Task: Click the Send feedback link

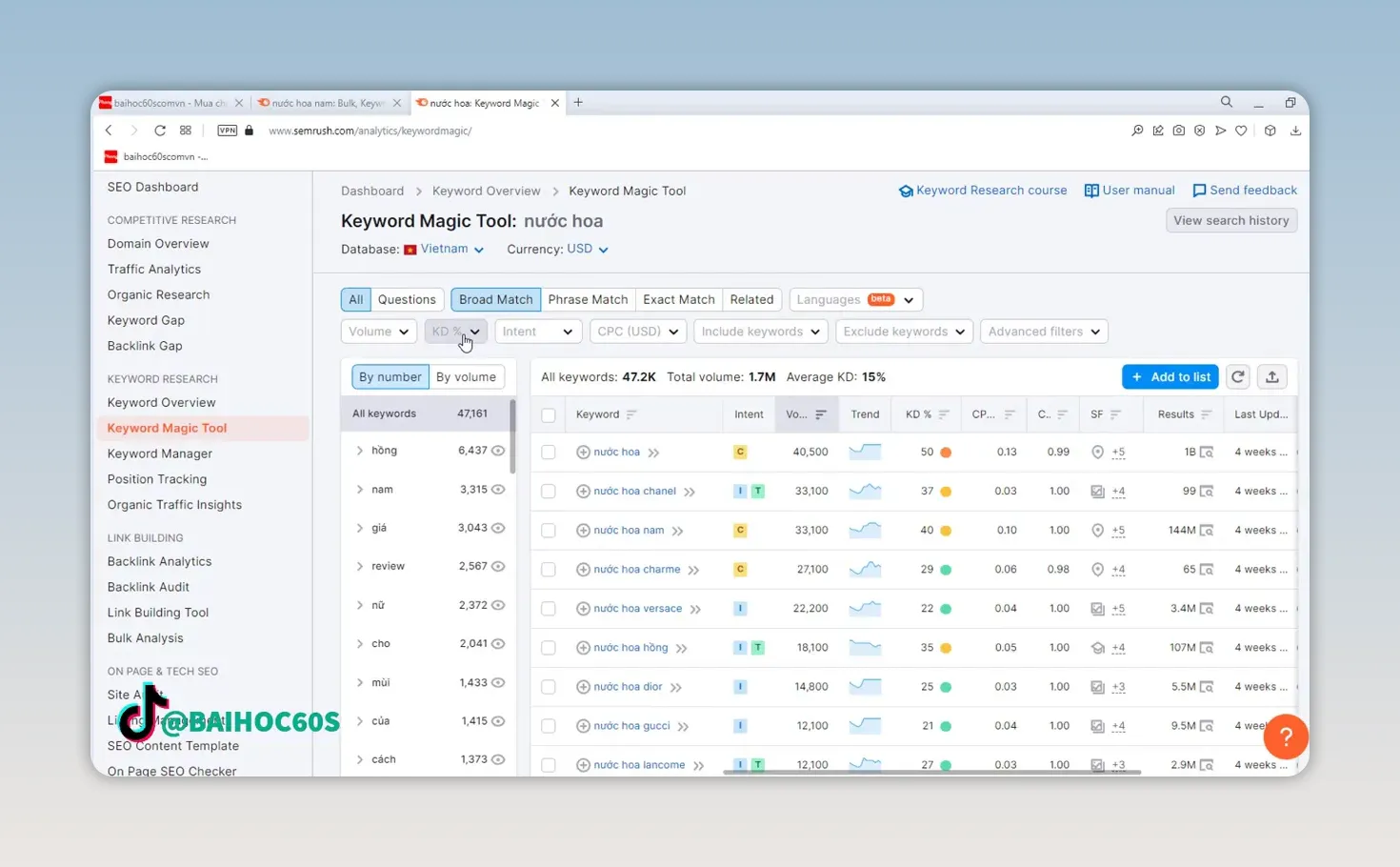Action: click(x=1245, y=191)
